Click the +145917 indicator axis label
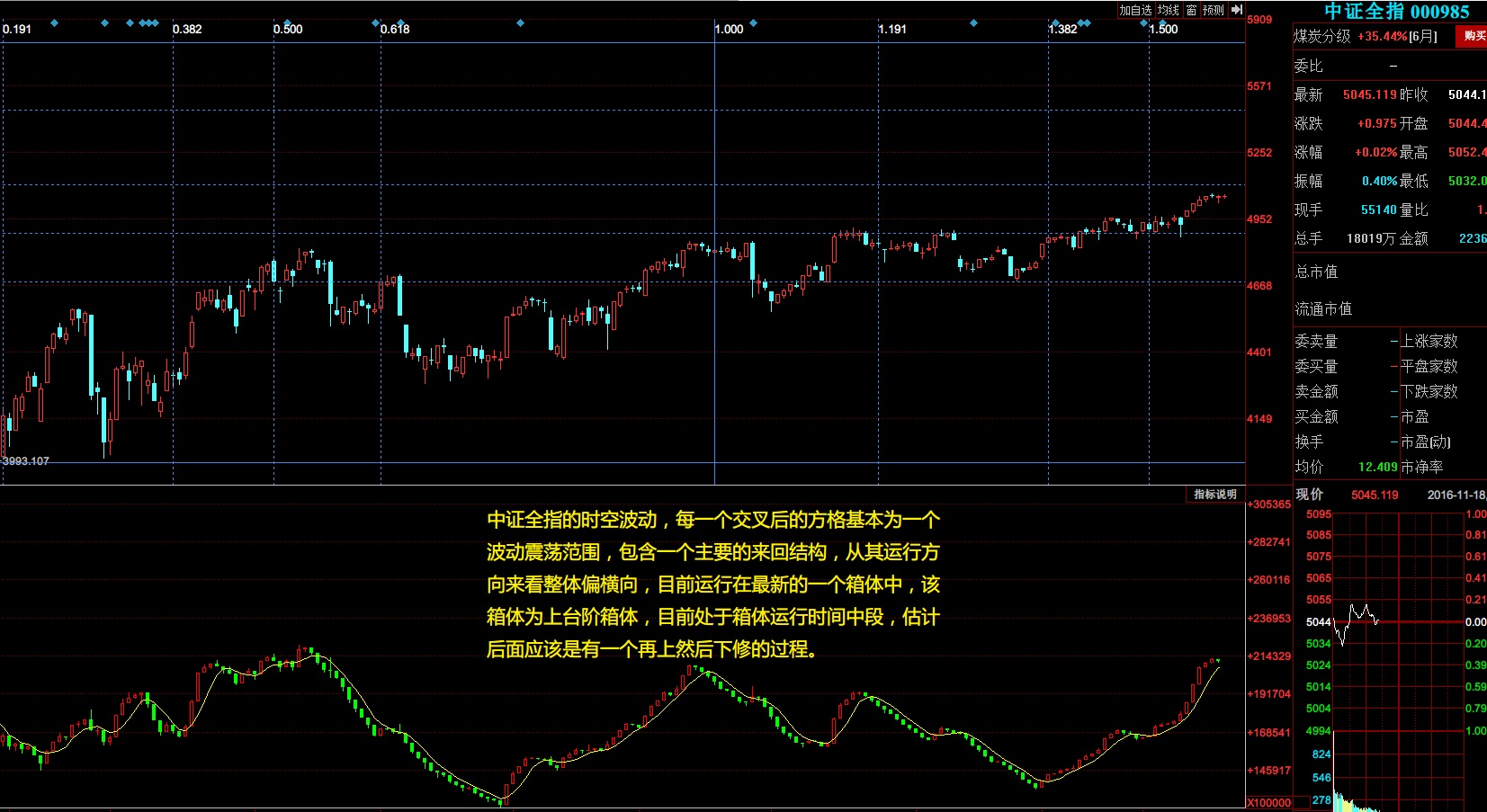This screenshot has height=812, width=1487. (x=1268, y=771)
